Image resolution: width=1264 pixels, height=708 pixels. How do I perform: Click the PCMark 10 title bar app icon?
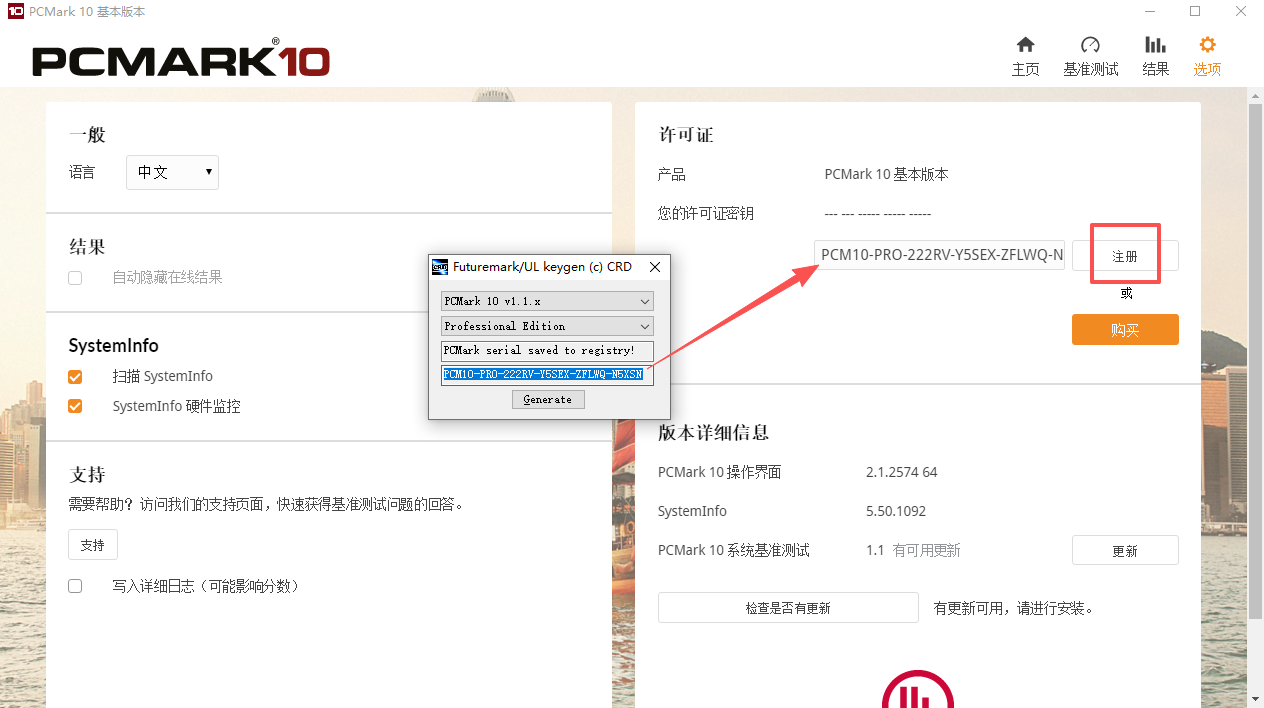(x=15, y=12)
